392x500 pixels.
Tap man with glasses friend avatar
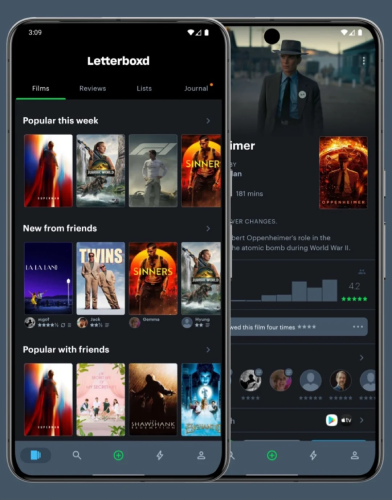coord(341,380)
